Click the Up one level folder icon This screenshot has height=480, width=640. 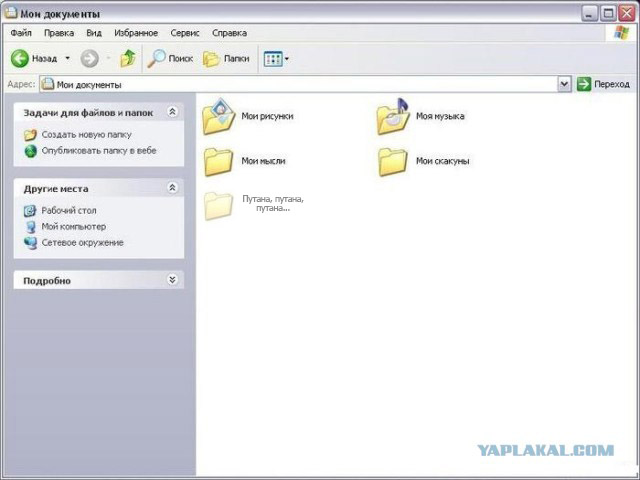[128, 59]
